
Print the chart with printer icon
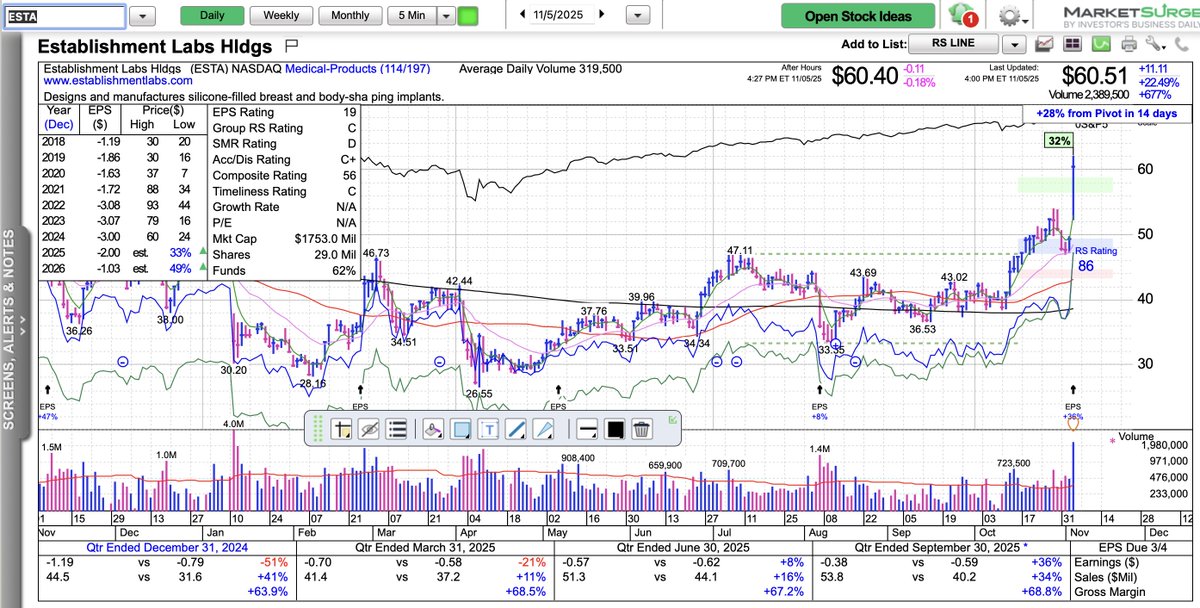click(1129, 44)
